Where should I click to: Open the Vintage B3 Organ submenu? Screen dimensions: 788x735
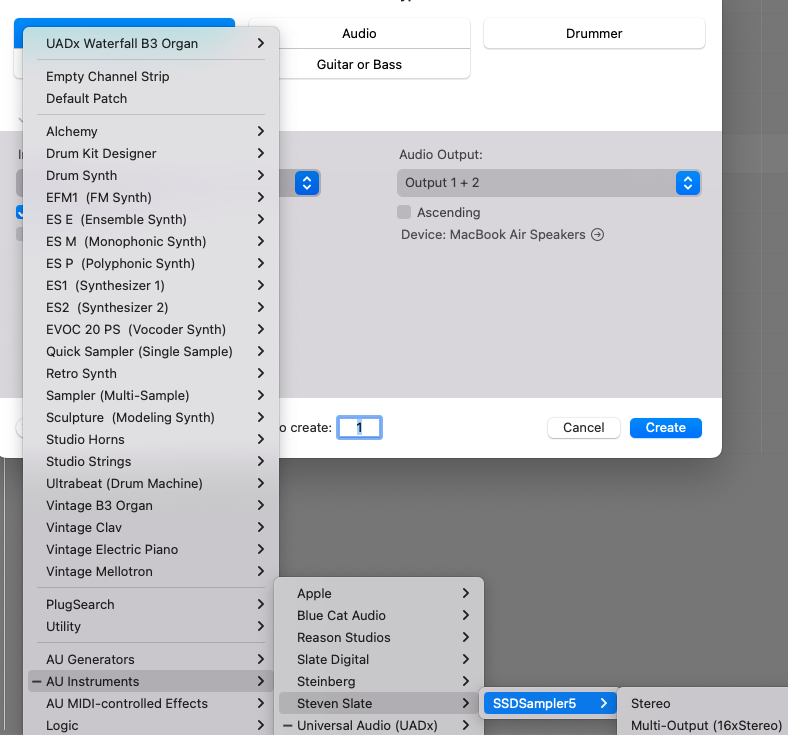click(151, 506)
